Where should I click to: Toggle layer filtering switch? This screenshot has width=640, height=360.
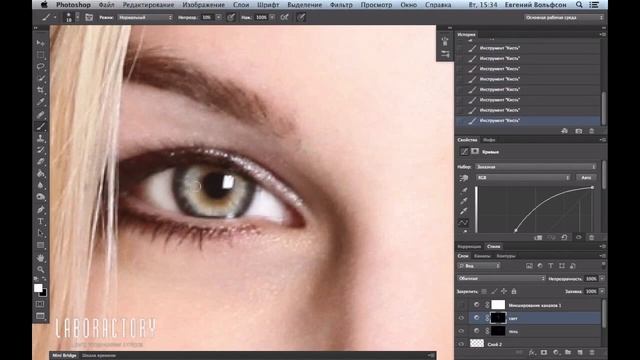[x=603, y=266]
